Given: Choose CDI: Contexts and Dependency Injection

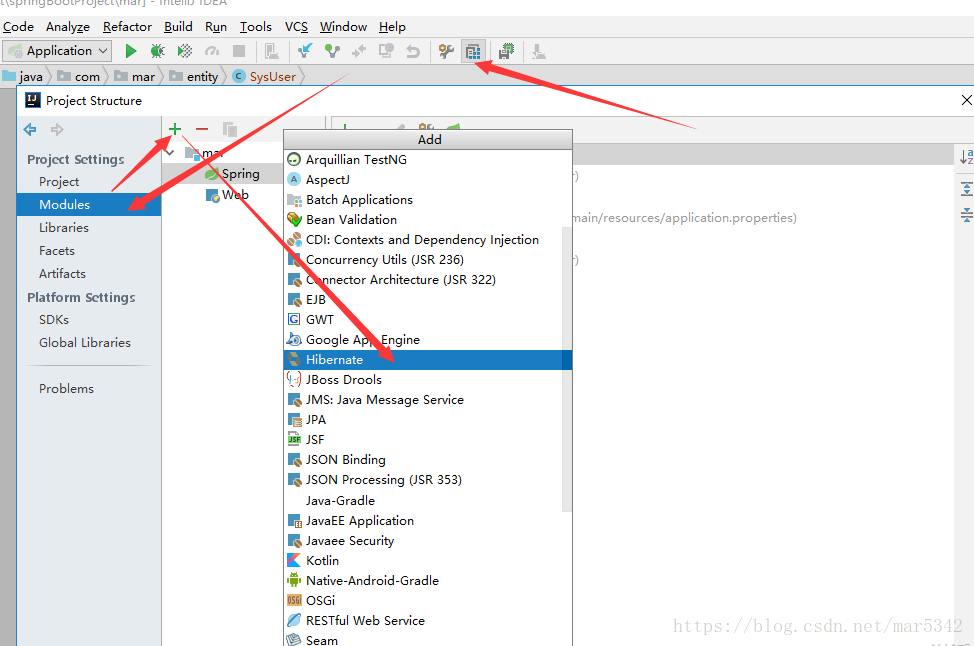Looking at the screenshot, I should (423, 240).
